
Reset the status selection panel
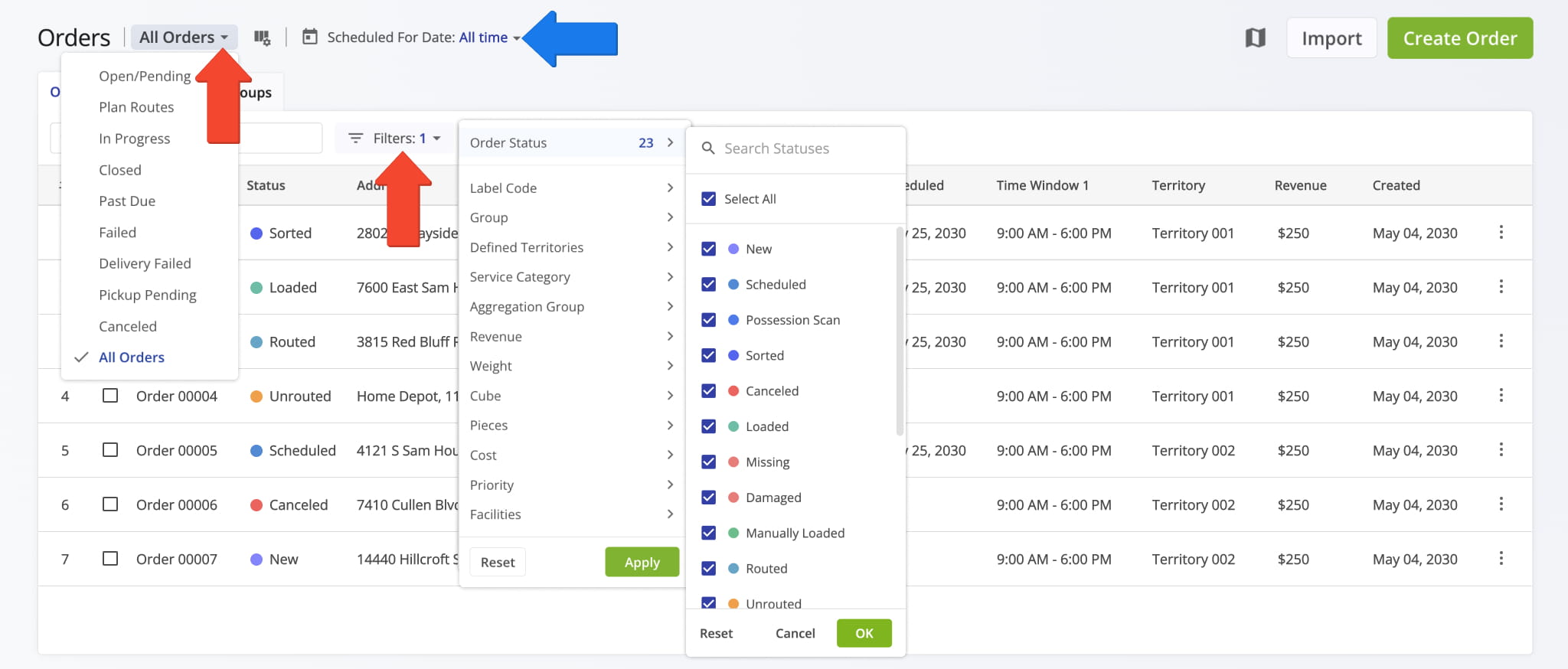point(716,633)
